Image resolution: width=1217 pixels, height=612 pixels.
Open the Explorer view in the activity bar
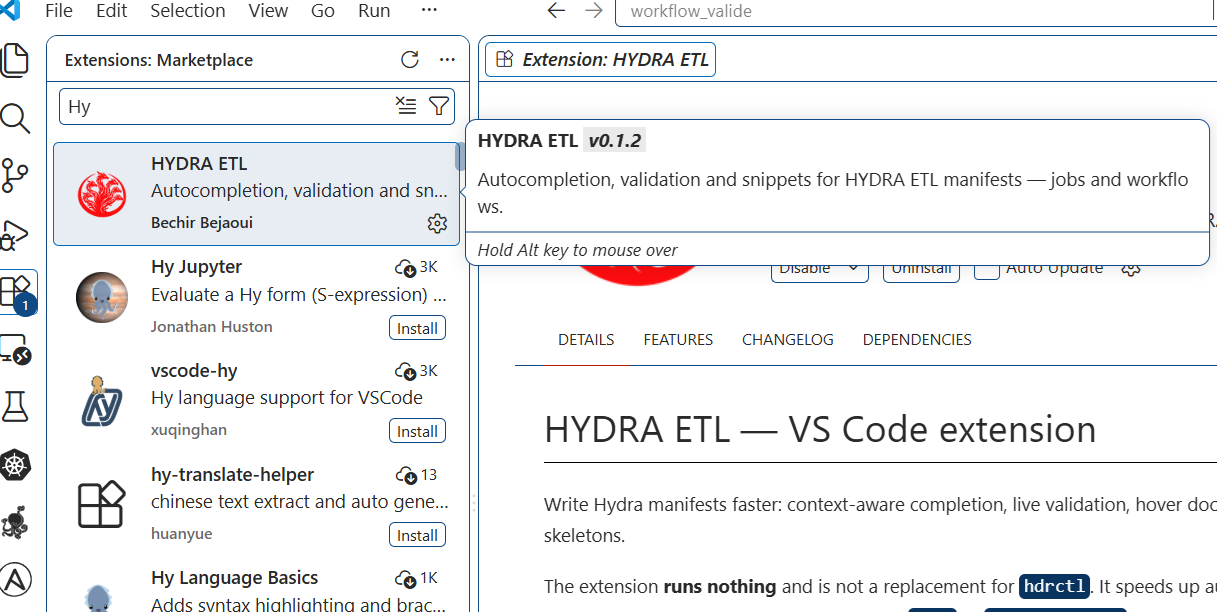15,60
